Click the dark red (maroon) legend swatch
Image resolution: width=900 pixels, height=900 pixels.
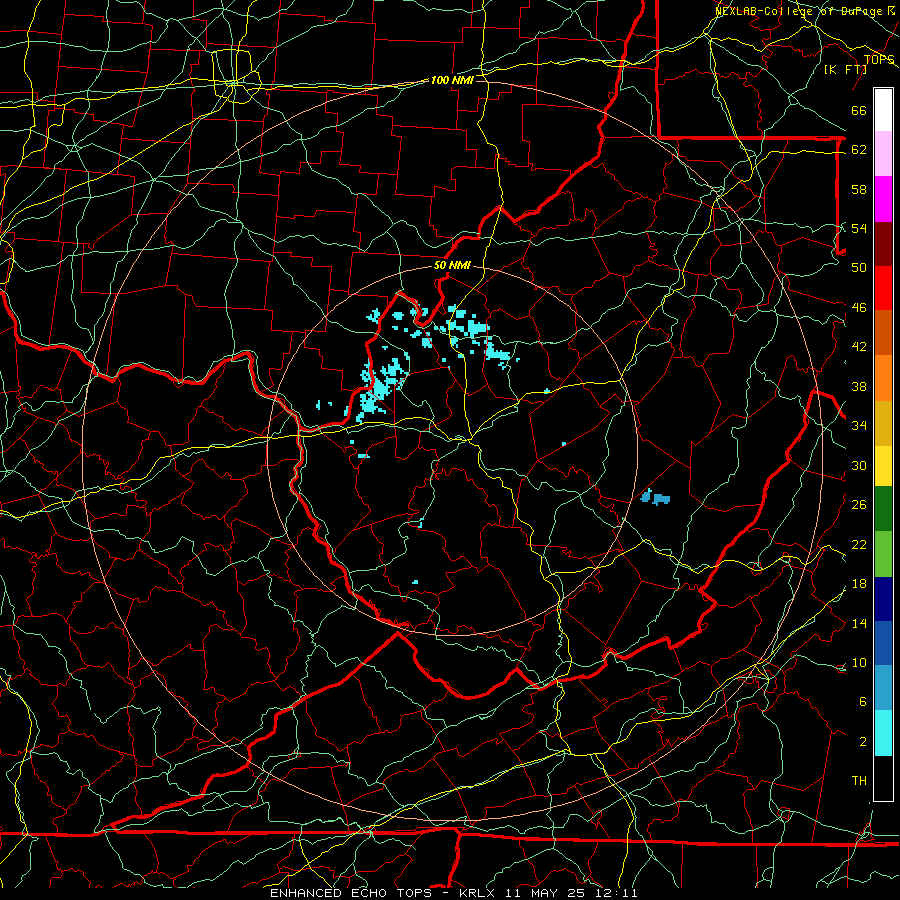click(x=883, y=244)
